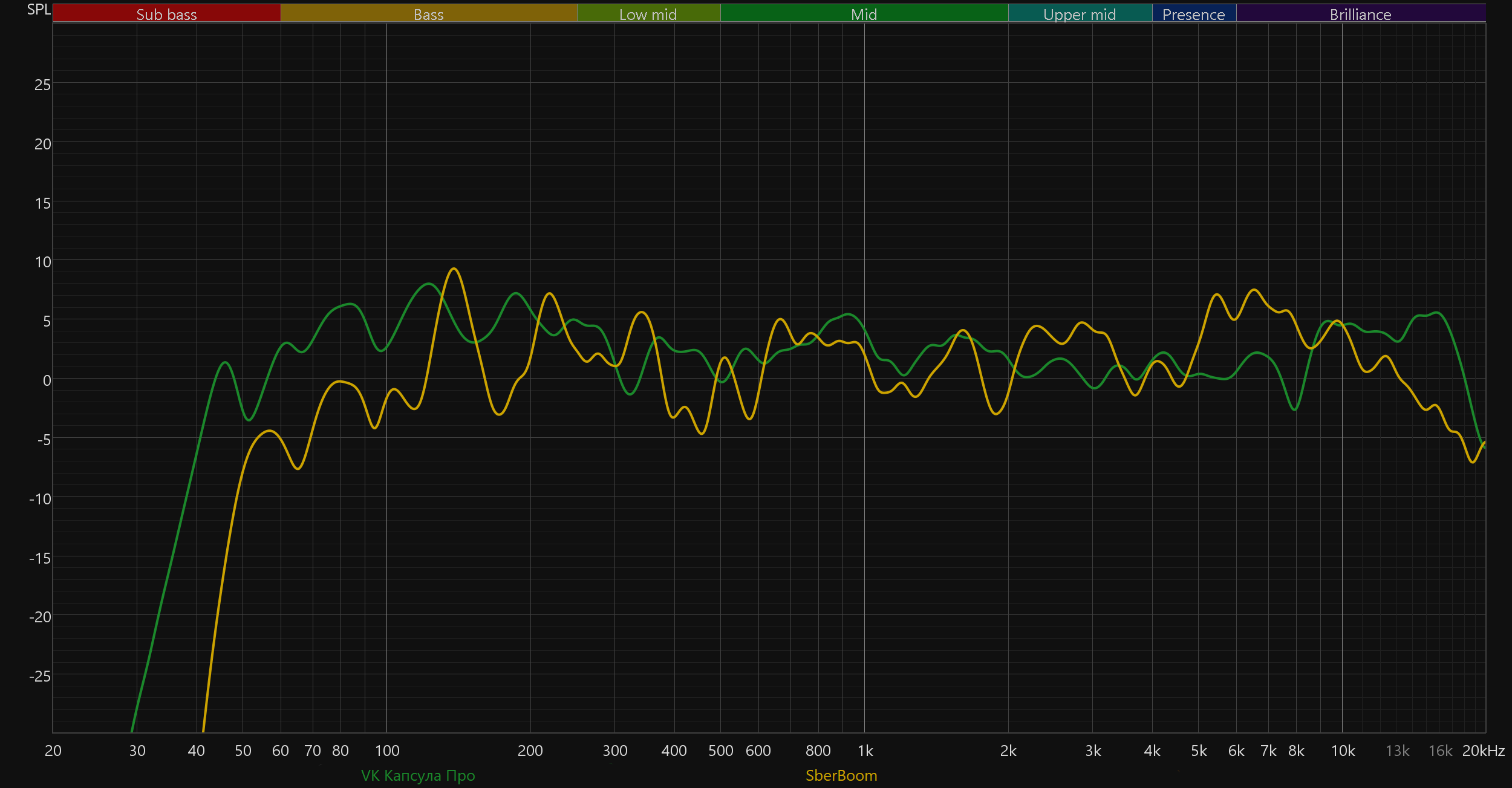Select the Presence band header
The width and height of the screenshot is (1512, 788).
(x=1193, y=14)
